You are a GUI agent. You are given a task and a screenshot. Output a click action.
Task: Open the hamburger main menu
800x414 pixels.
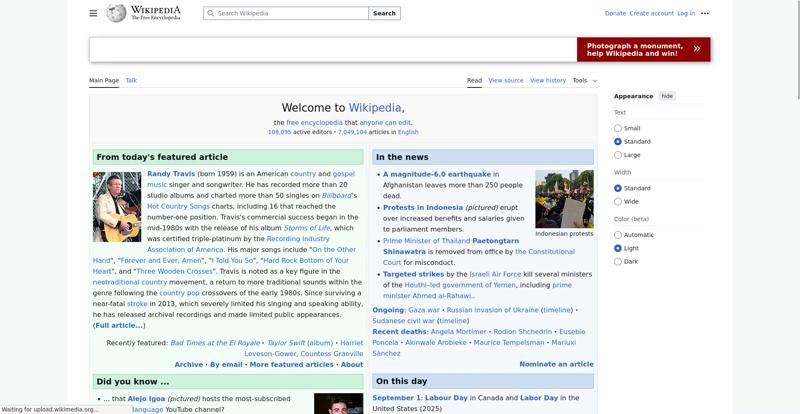pyautogui.click(x=93, y=13)
